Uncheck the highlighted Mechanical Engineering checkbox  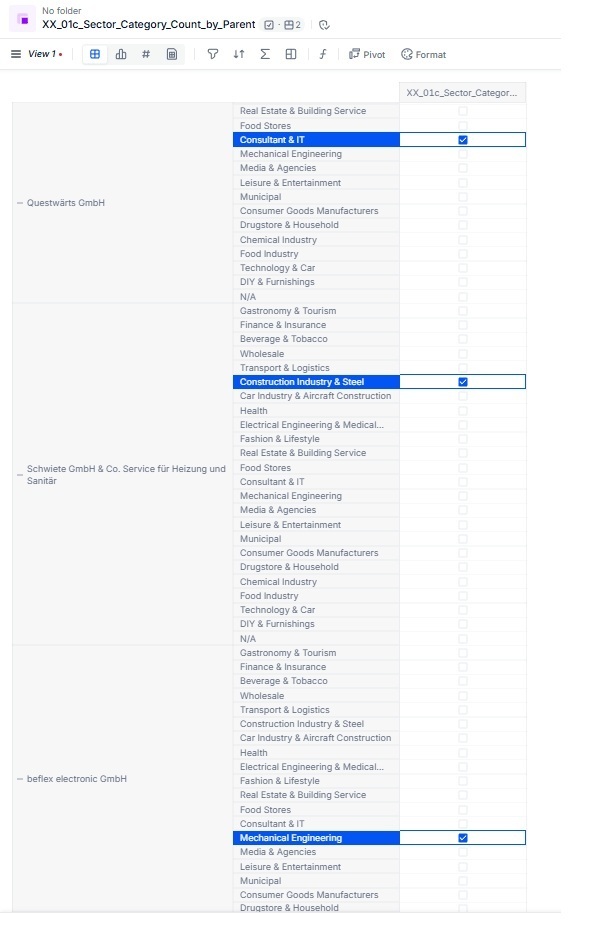(463, 838)
